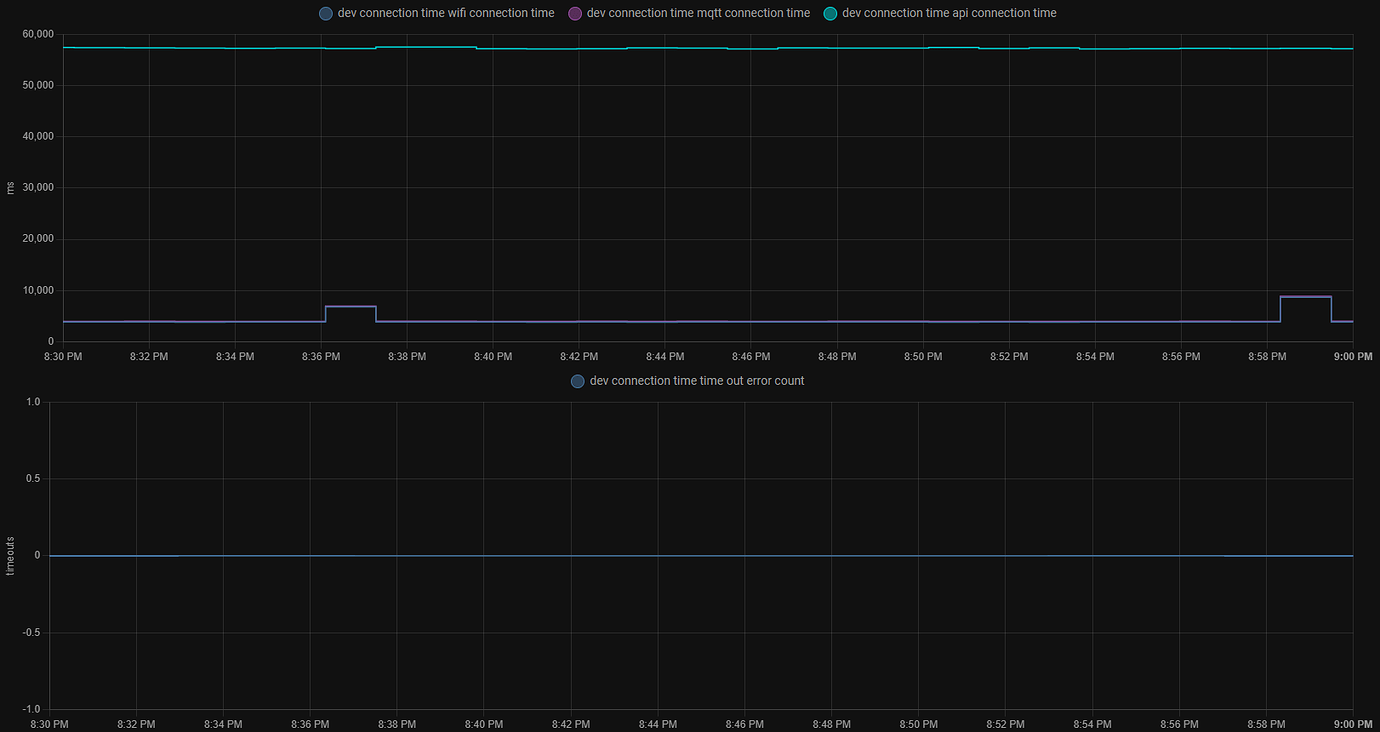
Task: Toggle the time out error count legend circle
Action: tap(577, 381)
